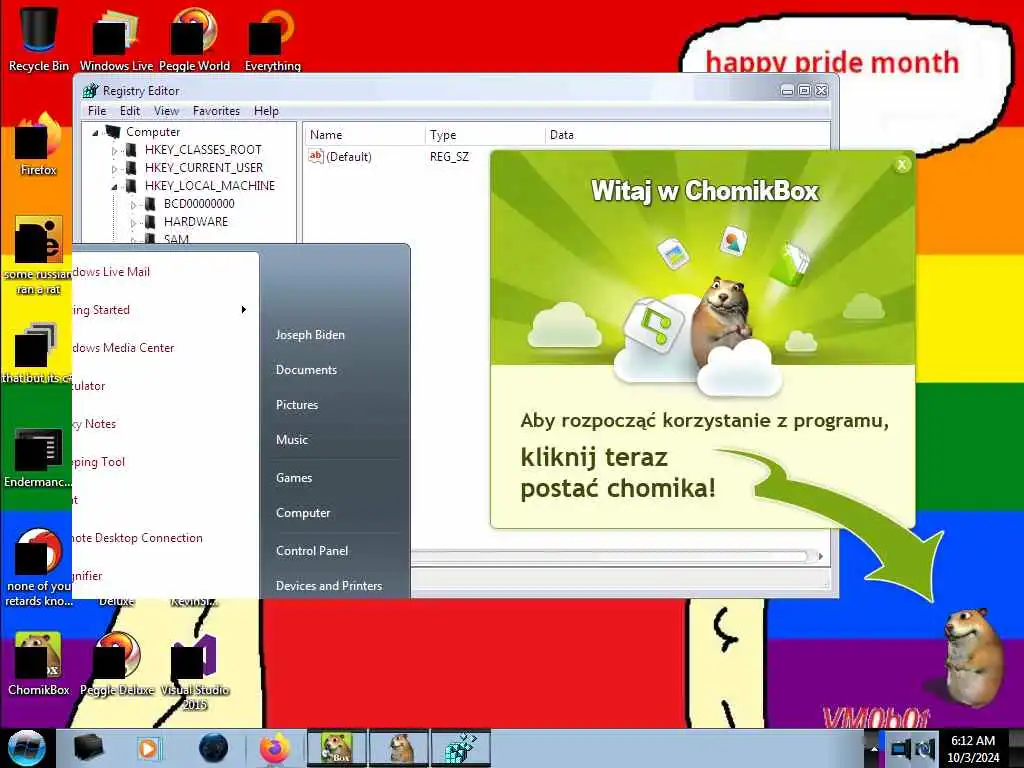Open Computer from the Start menu
Viewport: 1024px width, 768px height.
coord(302,513)
